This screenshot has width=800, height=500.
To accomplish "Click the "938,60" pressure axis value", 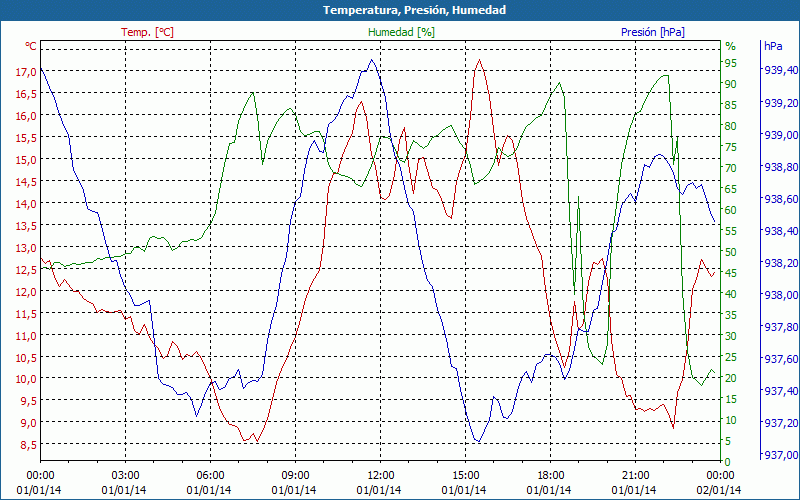I will point(781,199).
